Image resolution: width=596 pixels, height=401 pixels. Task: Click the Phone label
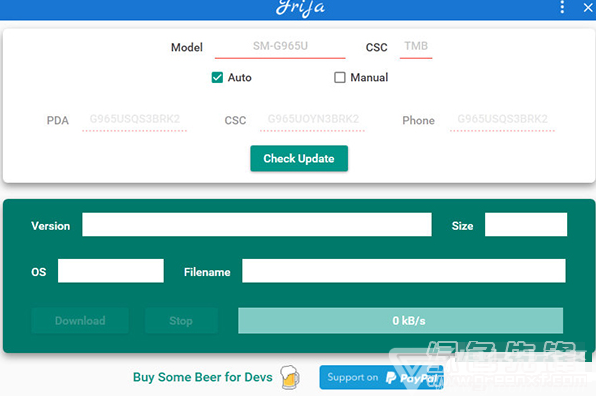[418, 120]
